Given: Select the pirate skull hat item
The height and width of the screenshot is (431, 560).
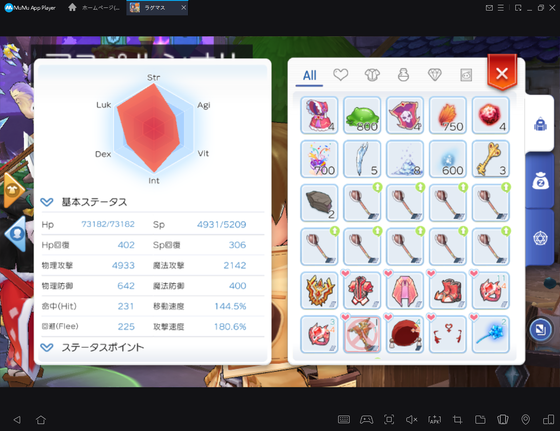Looking at the screenshot, I should [x=405, y=115].
